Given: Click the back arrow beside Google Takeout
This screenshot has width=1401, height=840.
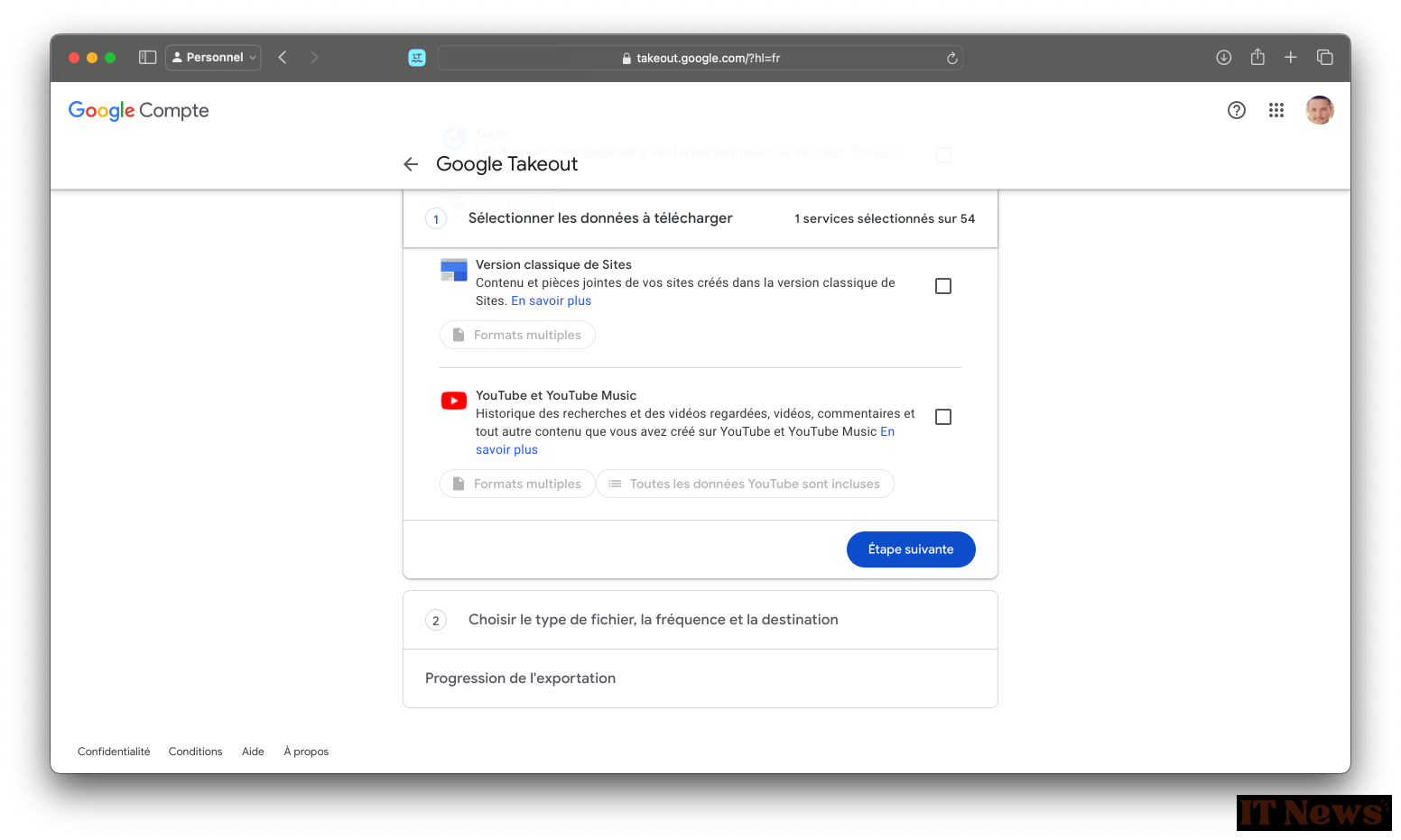Looking at the screenshot, I should click(x=411, y=164).
